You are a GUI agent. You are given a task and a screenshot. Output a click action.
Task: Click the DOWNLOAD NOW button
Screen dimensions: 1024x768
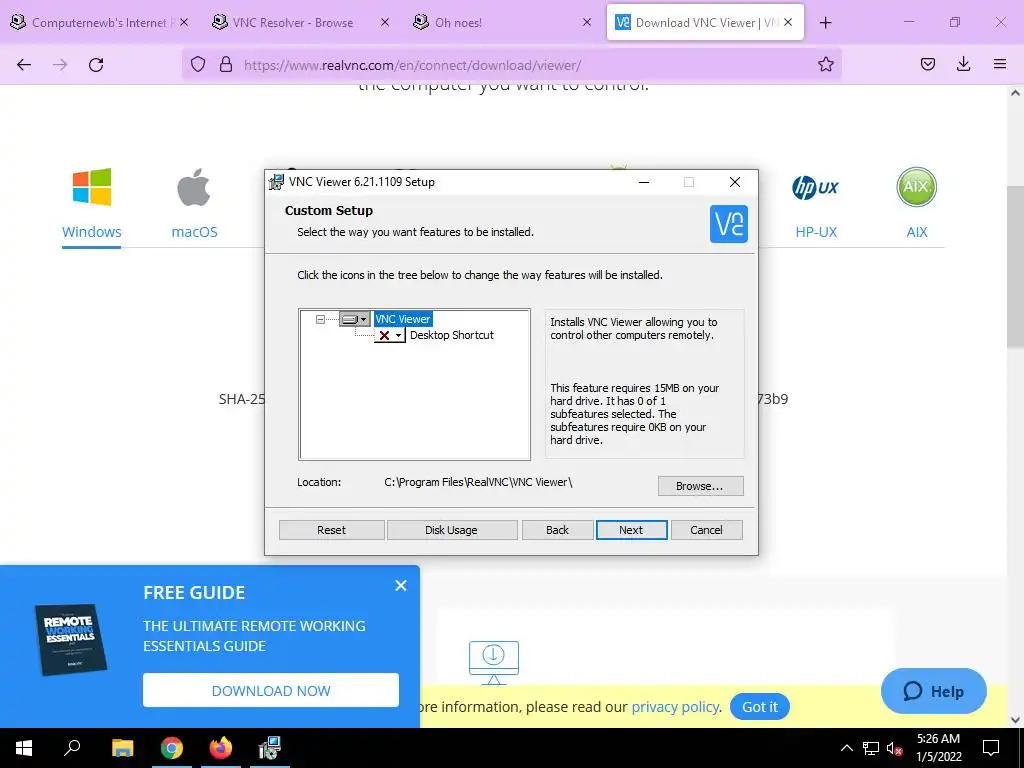(x=271, y=690)
